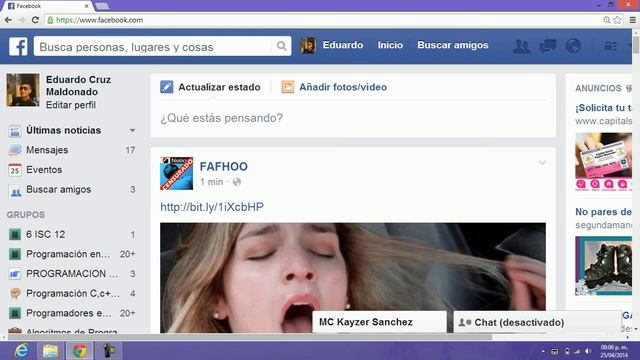Open the FAFHOO post image
This screenshot has width=640, height=360.
click(353, 278)
